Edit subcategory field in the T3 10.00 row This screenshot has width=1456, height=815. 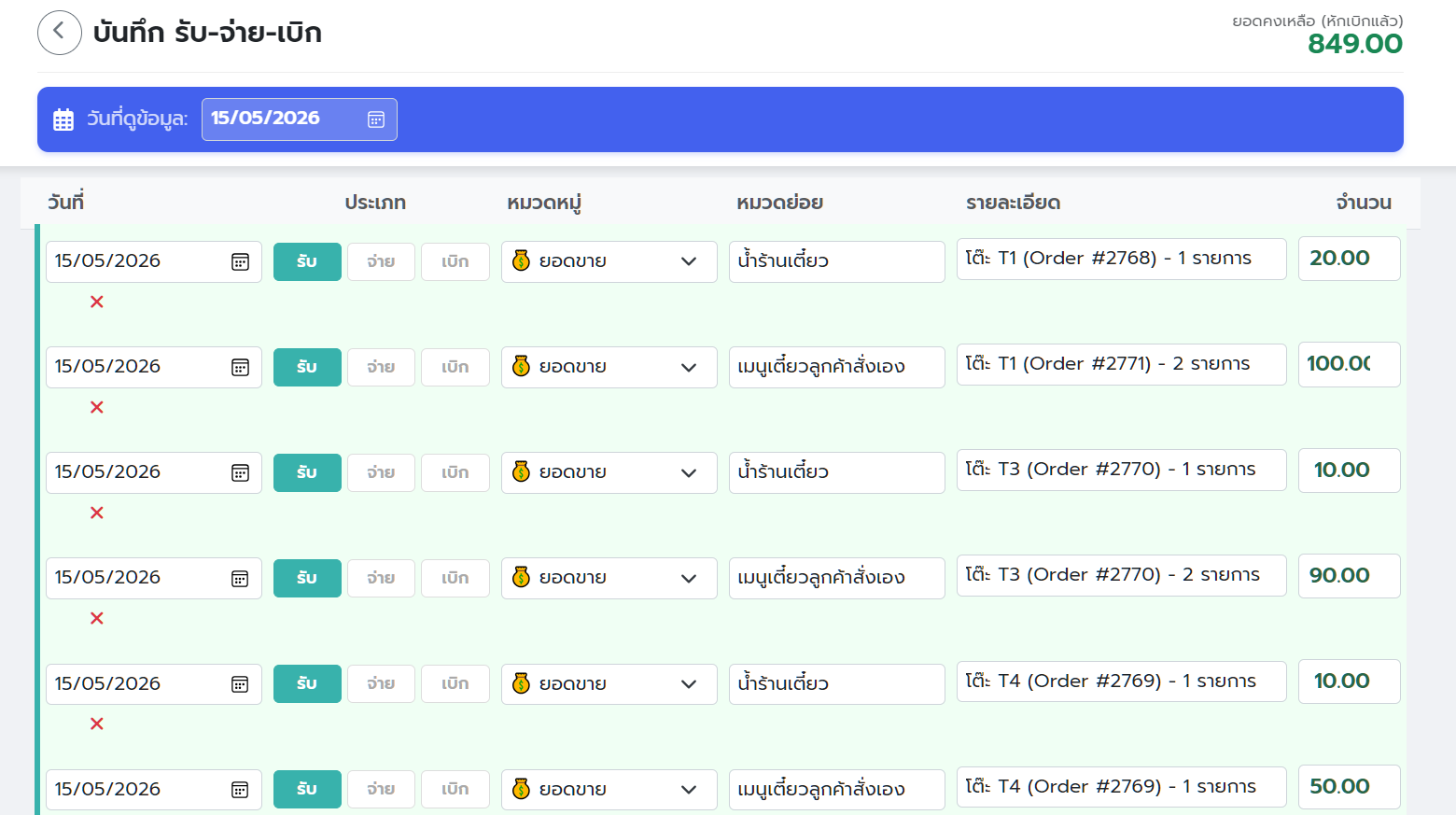pos(837,472)
